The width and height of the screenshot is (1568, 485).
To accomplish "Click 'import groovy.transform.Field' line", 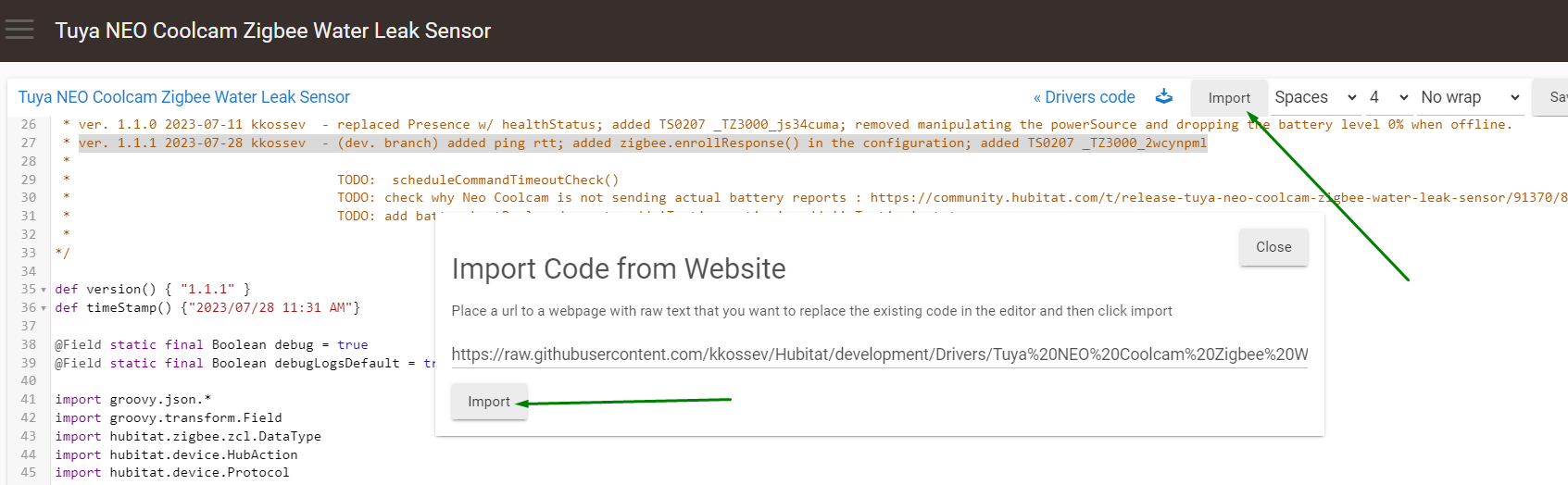I will pyautogui.click(x=169, y=417).
